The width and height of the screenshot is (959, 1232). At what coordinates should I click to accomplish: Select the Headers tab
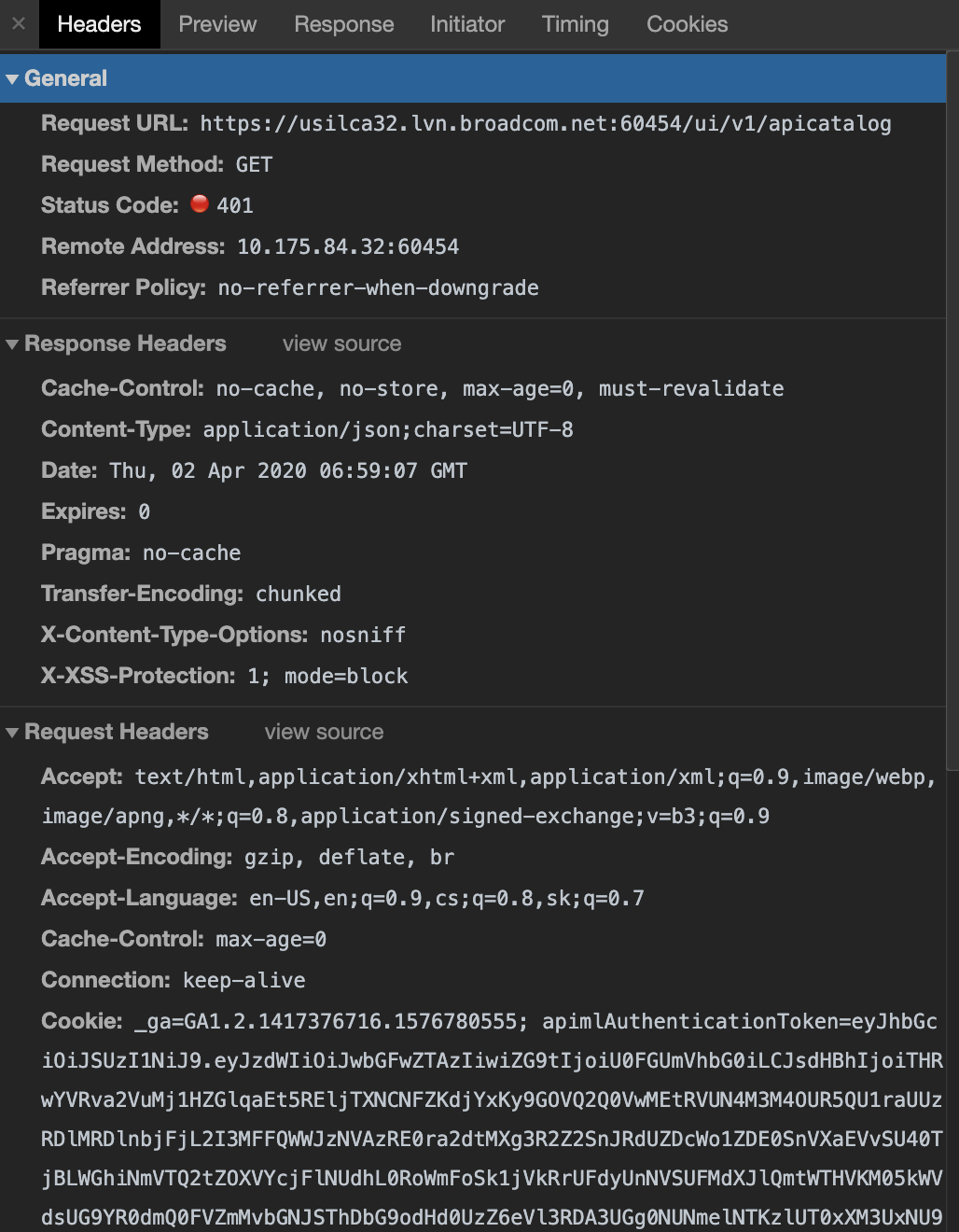99,24
